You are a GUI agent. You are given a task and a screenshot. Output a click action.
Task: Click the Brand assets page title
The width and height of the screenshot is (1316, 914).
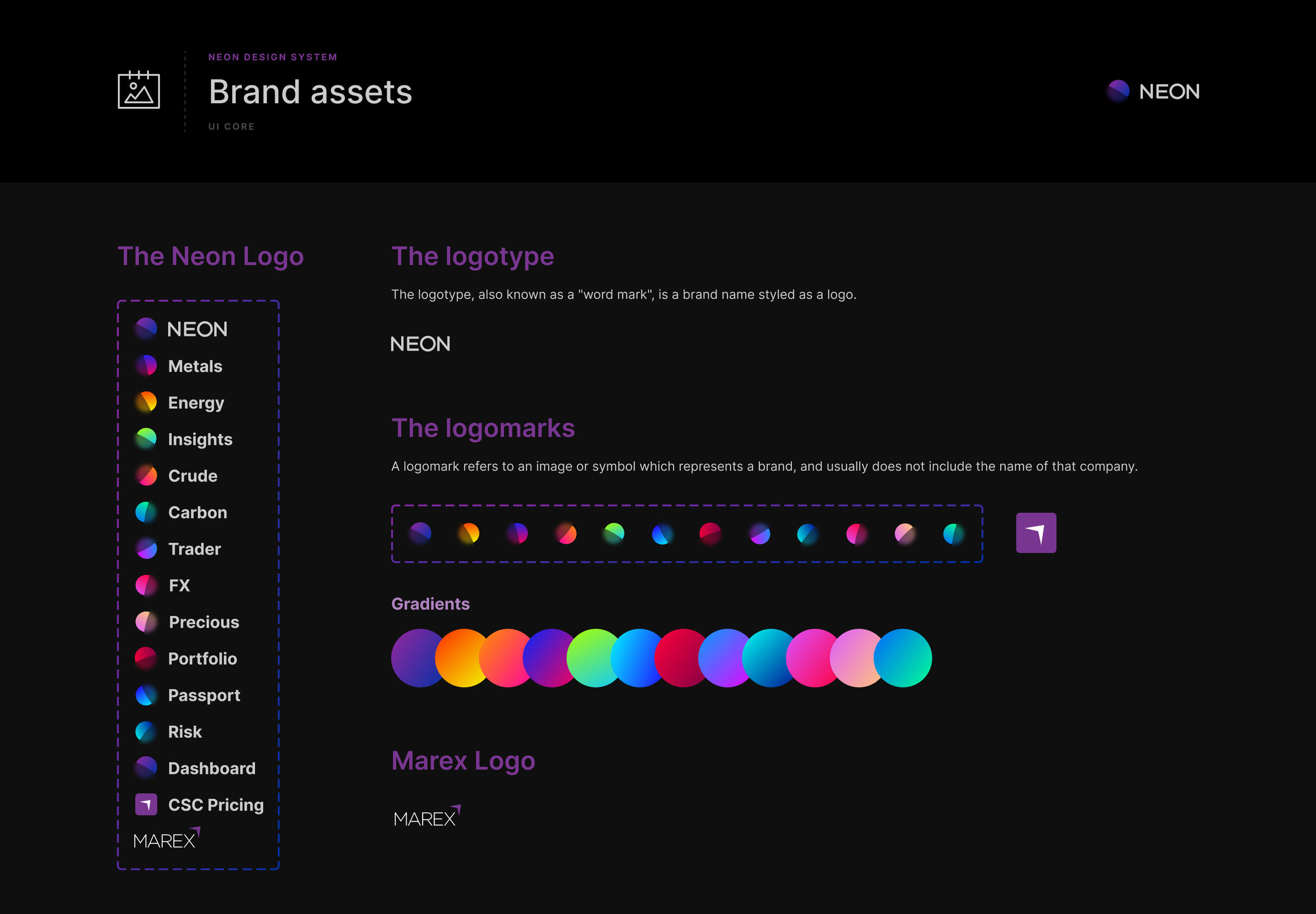(x=310, y=92)
